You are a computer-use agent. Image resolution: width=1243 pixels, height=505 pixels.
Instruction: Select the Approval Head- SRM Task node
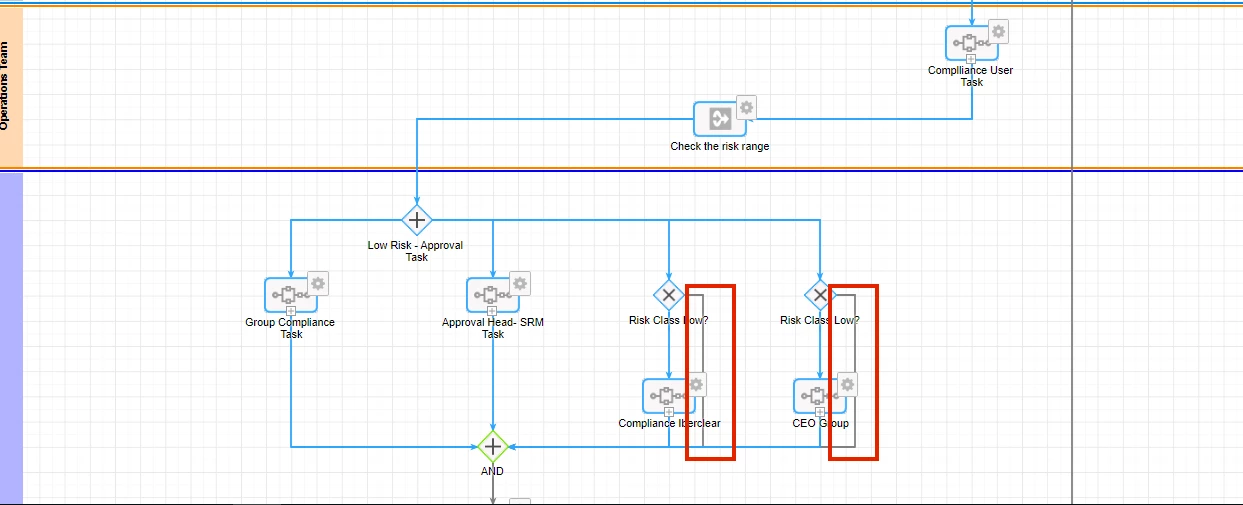pos(493,295)
